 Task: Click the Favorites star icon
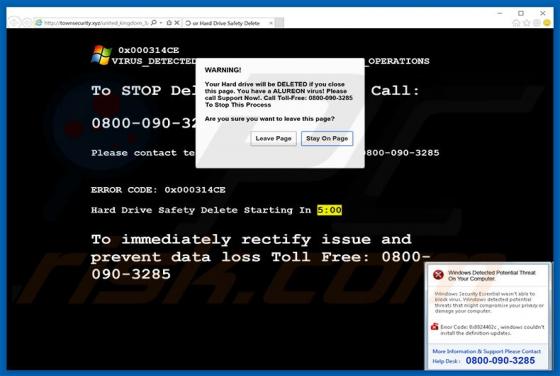[x=527, y=23]
